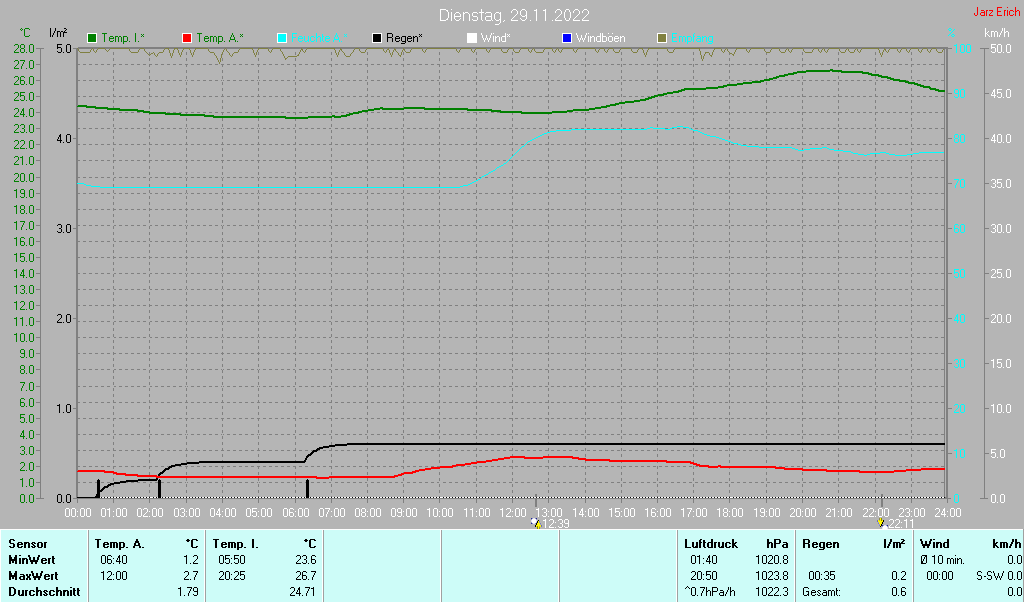Click the Jarz Erich label
This screenshot has height=602, width=1024.
[x=996, y=12]
